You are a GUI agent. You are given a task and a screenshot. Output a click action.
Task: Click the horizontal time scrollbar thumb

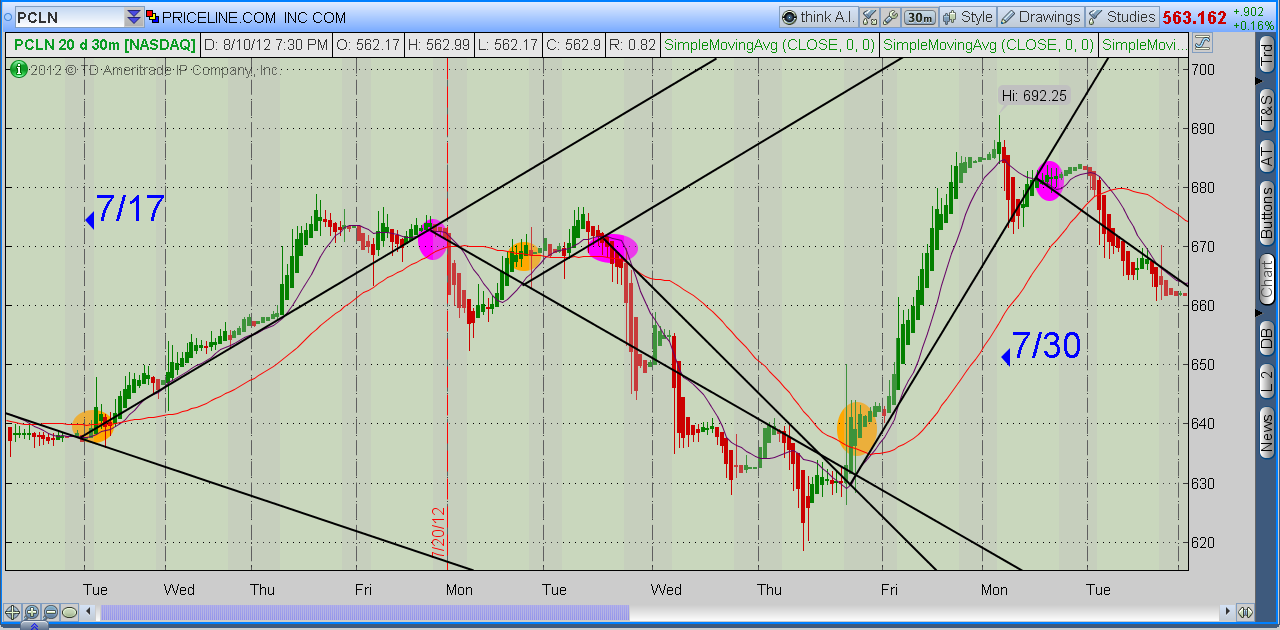365,612
